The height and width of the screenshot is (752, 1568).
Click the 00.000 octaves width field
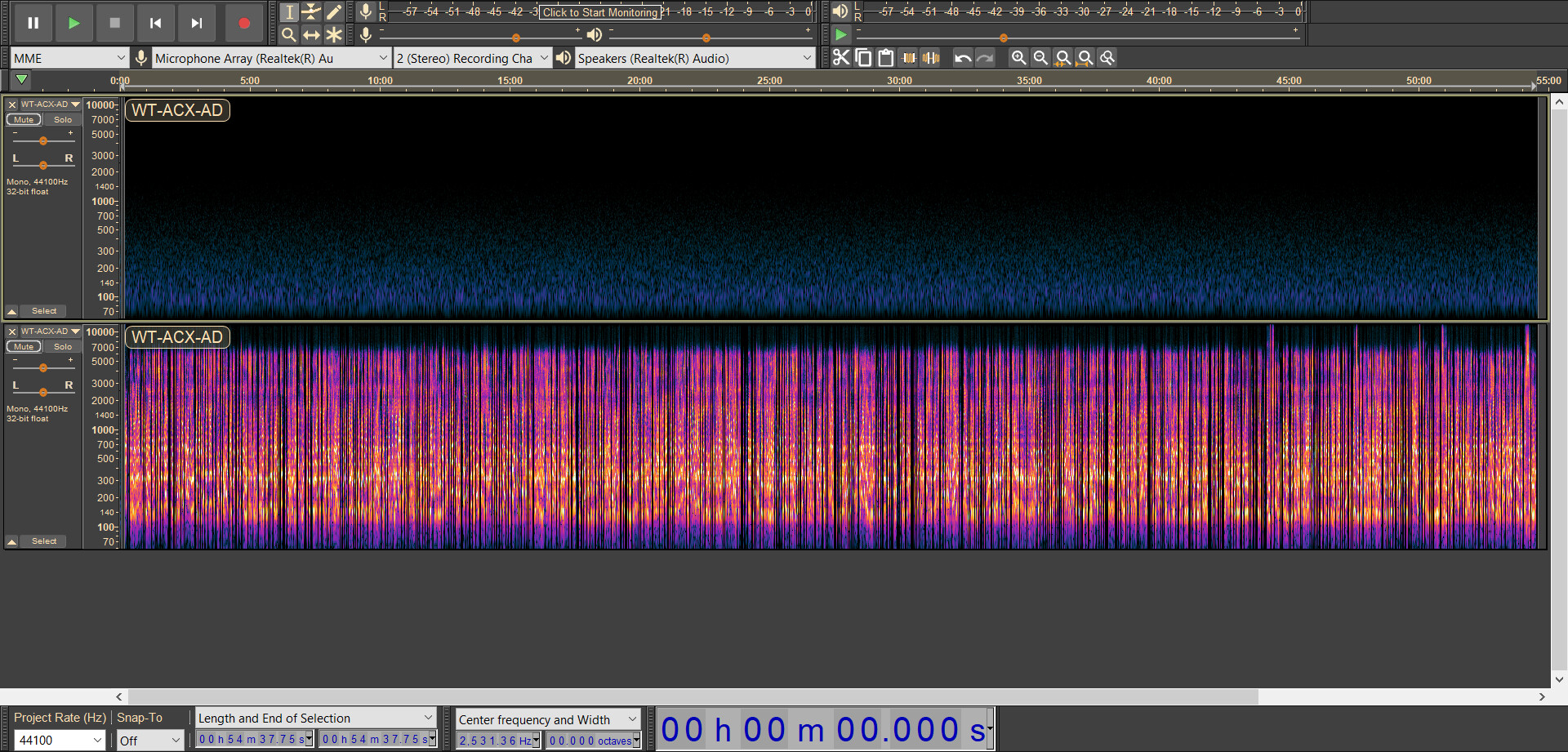point(595,741)
